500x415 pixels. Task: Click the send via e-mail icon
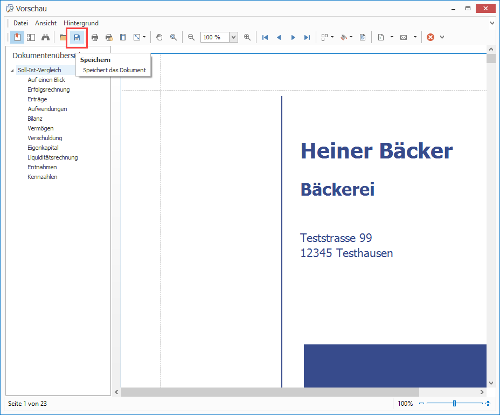(404, 37)
